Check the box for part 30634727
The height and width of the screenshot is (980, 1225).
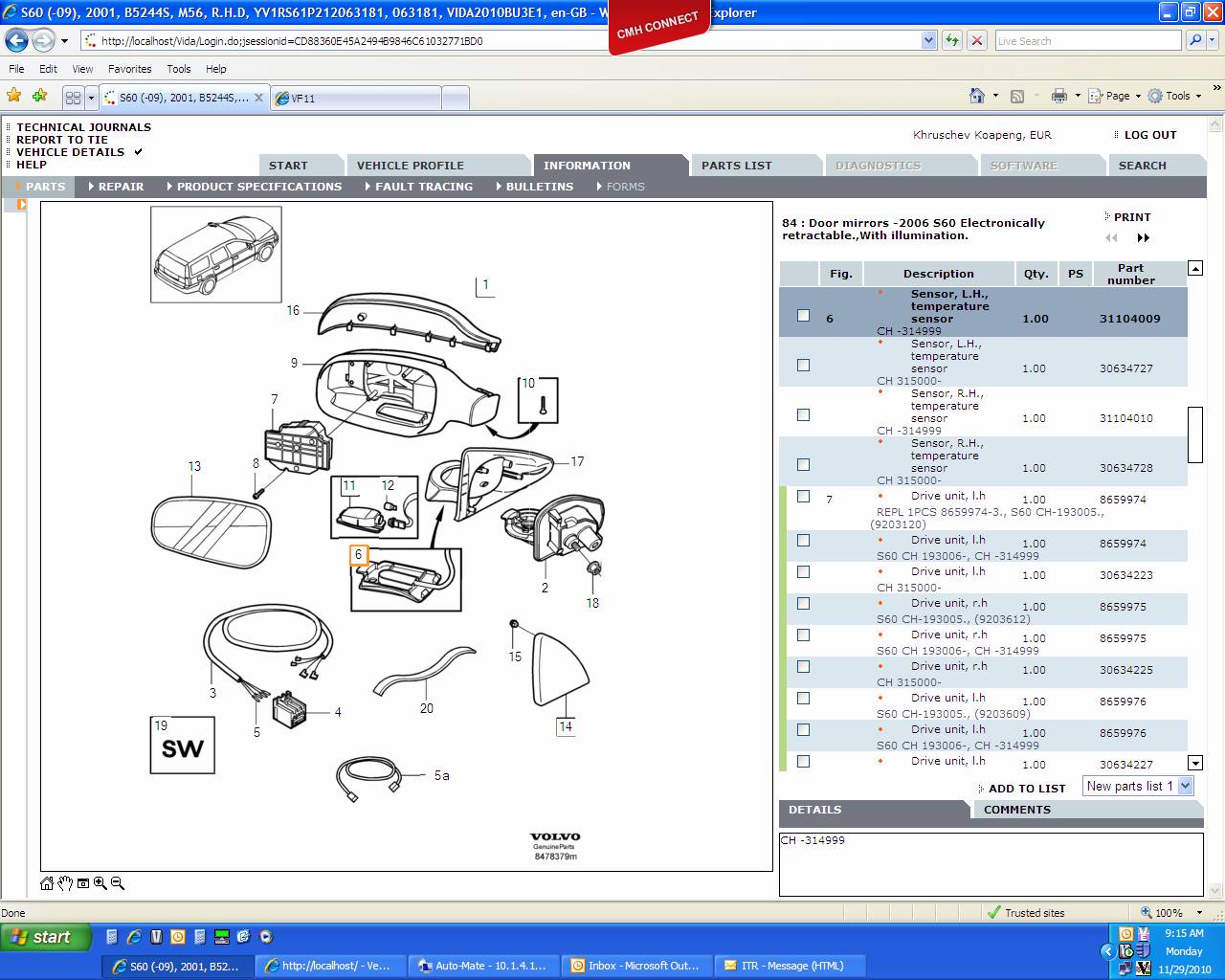[803, 365]
